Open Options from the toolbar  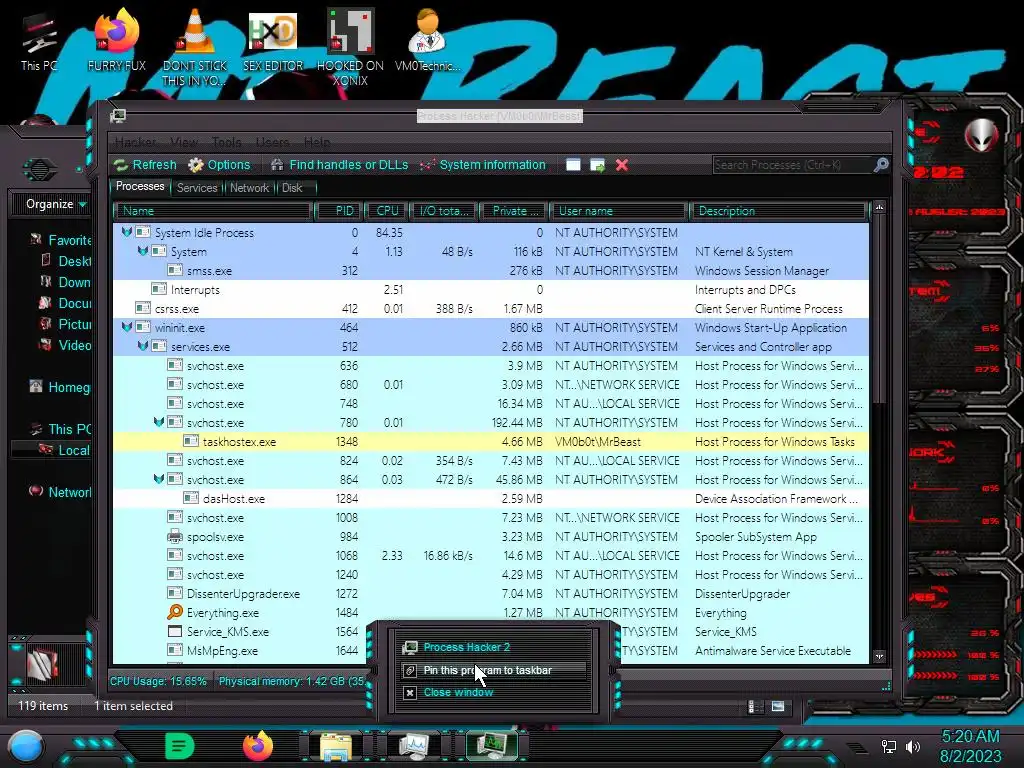[x=219, y=165]
